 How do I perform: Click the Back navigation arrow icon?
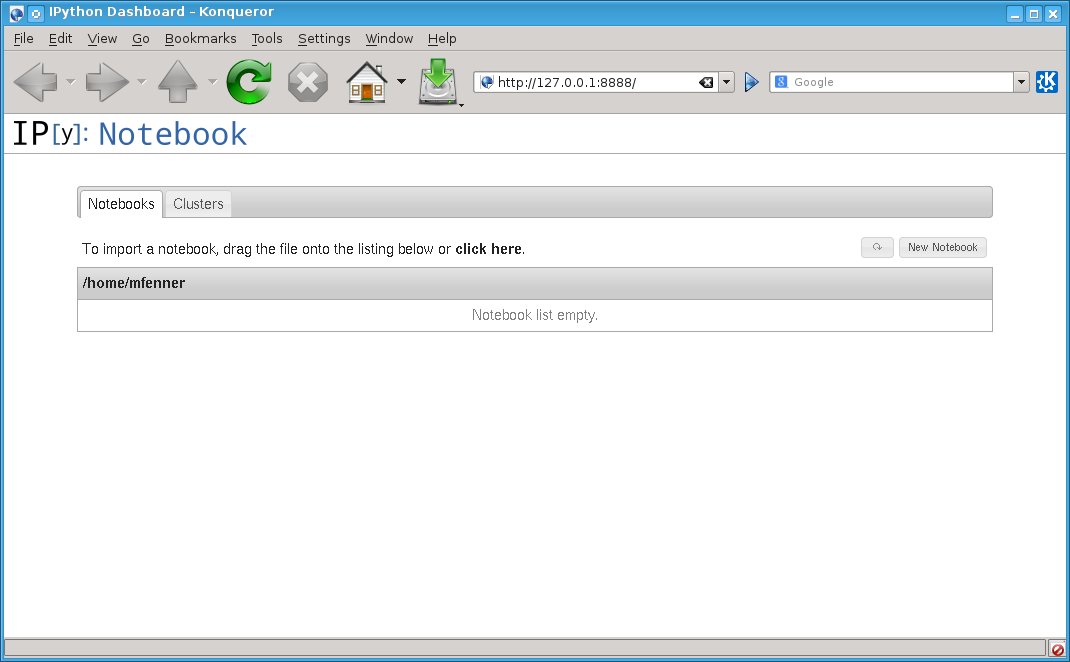coord(34,82)
